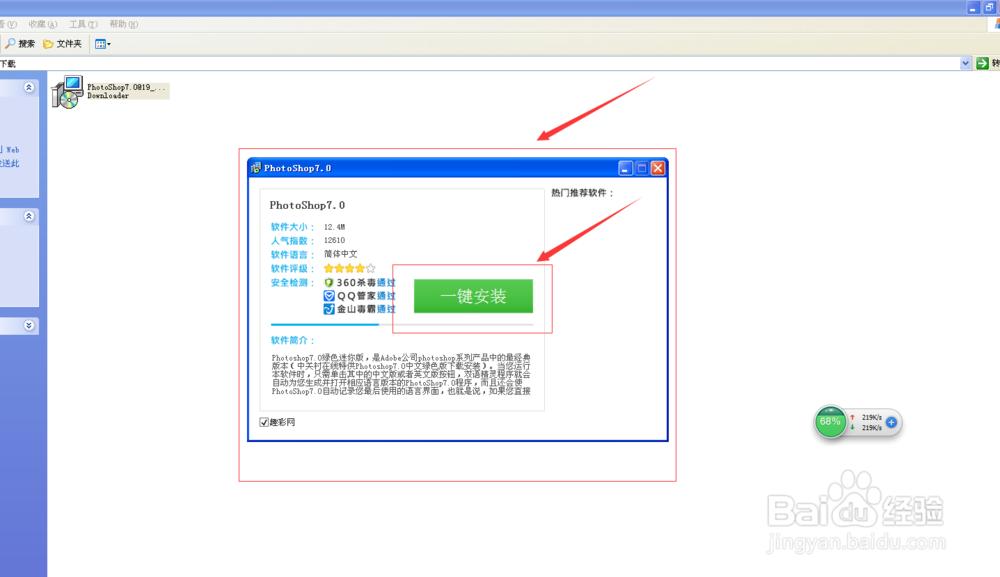Open the 工具 menu in Explorer
1000x577 pixels.
[84, 24]
